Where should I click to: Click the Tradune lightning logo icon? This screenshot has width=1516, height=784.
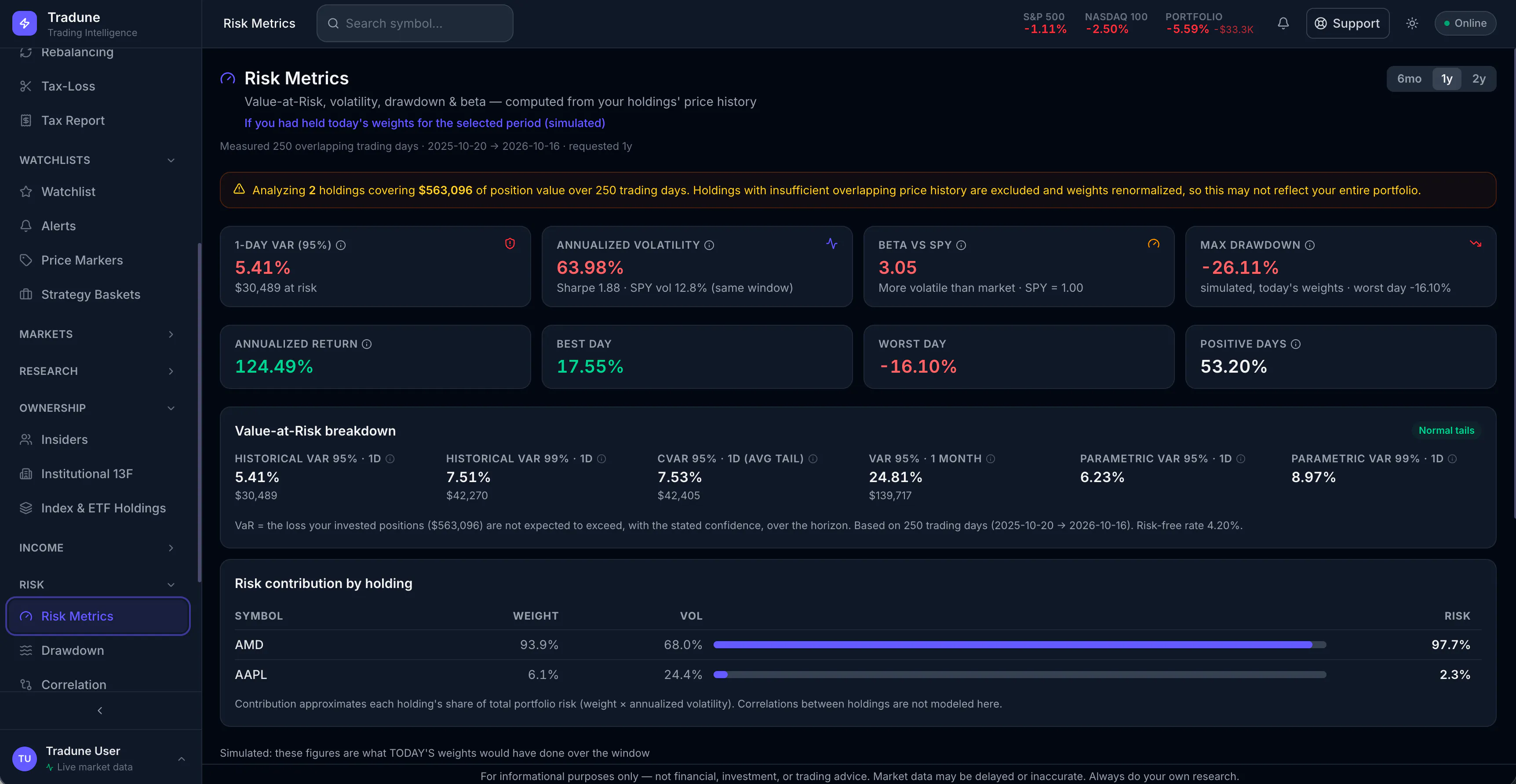pyautogui.click(x=24, y=24)
